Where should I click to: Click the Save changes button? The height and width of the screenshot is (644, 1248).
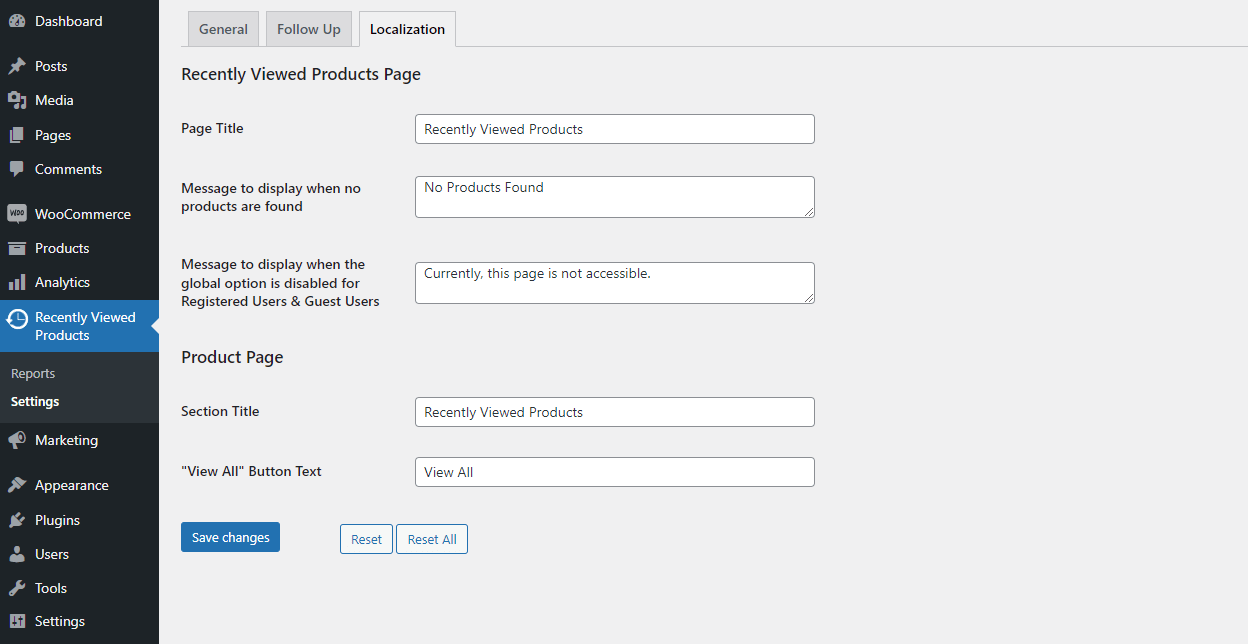coord(230,537)
